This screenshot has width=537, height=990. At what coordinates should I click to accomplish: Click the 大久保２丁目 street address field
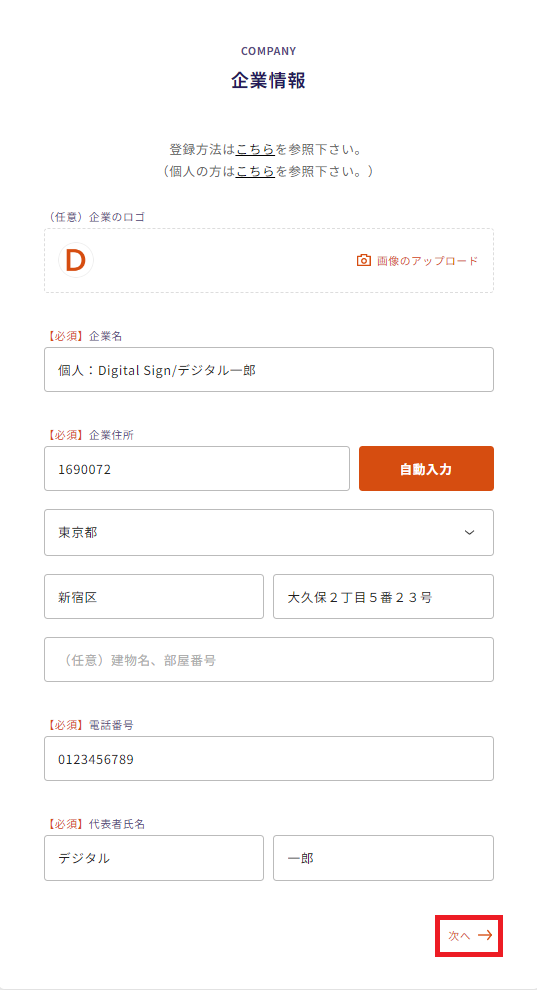(x=384, y=597)
